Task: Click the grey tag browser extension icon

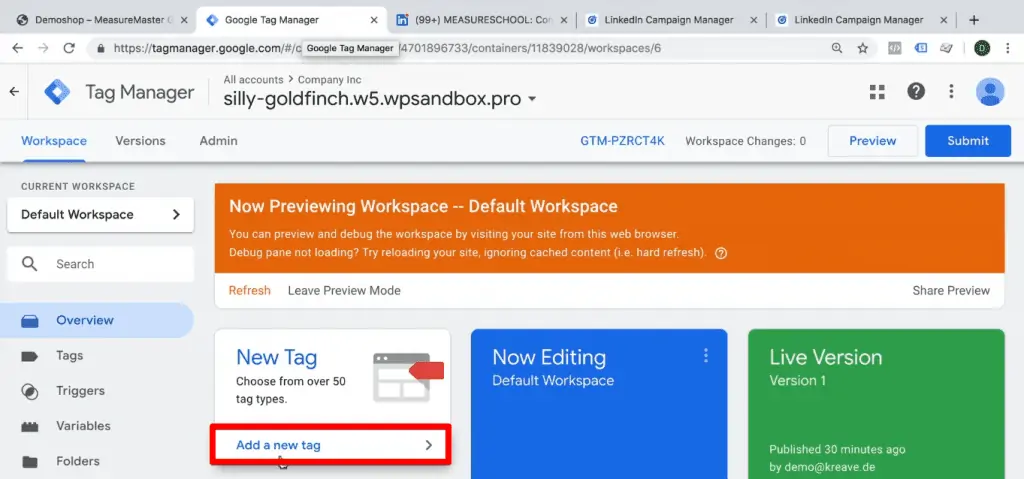Action: click(x=946, y=48)
